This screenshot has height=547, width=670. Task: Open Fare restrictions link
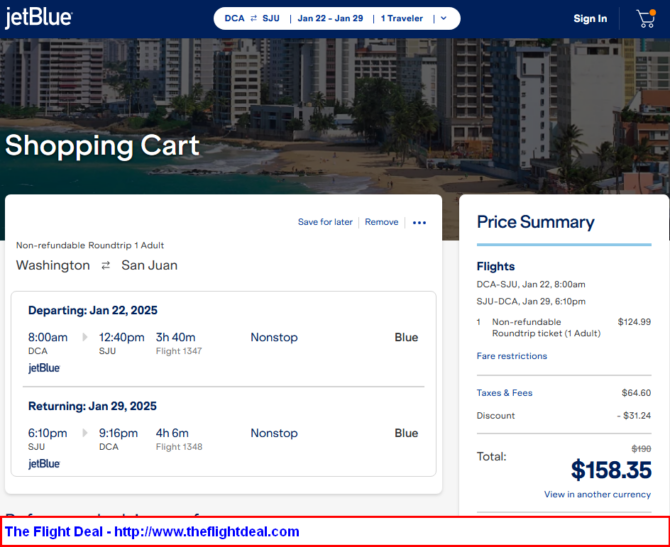tap(512, 356)
